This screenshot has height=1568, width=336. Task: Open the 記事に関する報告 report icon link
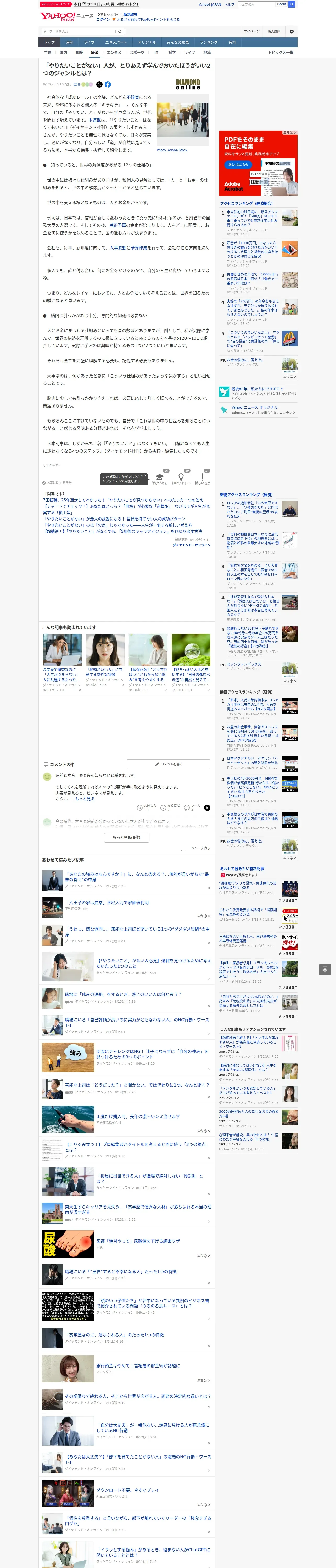point(57,483)
